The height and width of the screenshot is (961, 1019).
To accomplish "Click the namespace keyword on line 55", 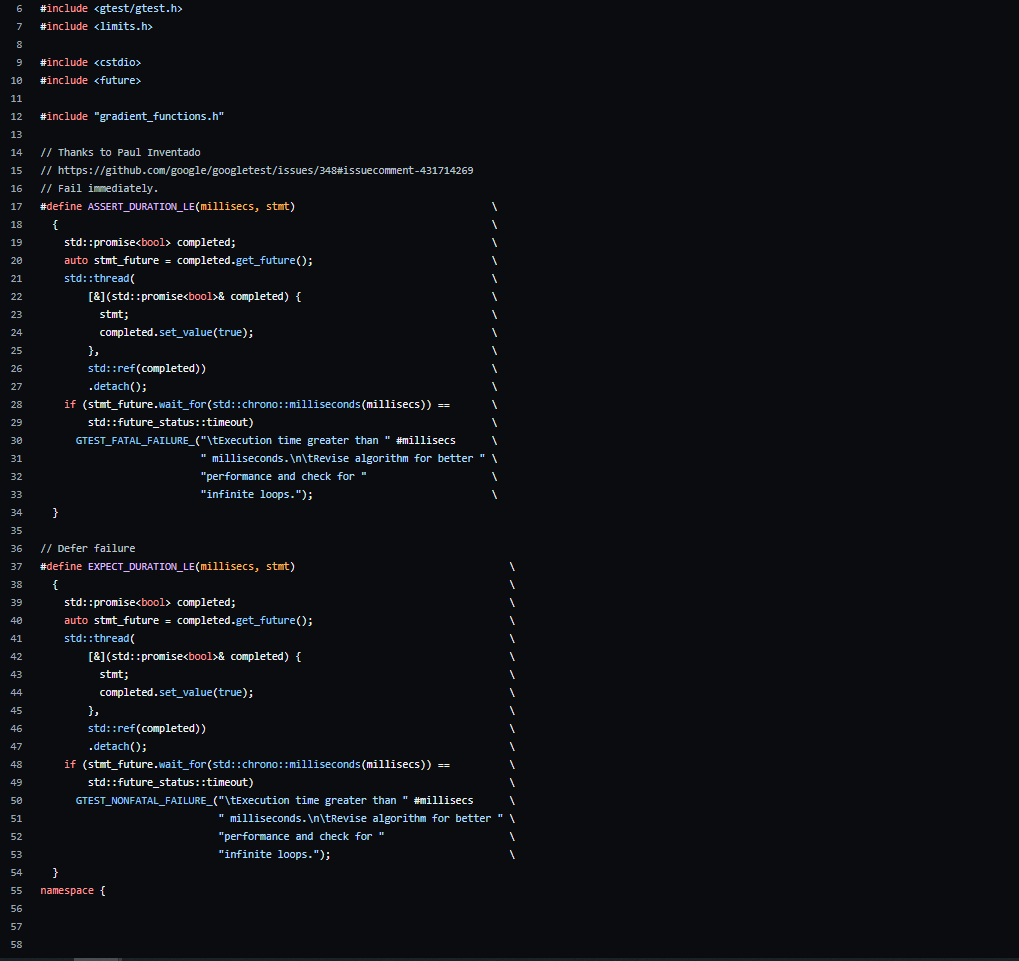I will [x=67, y=890].
